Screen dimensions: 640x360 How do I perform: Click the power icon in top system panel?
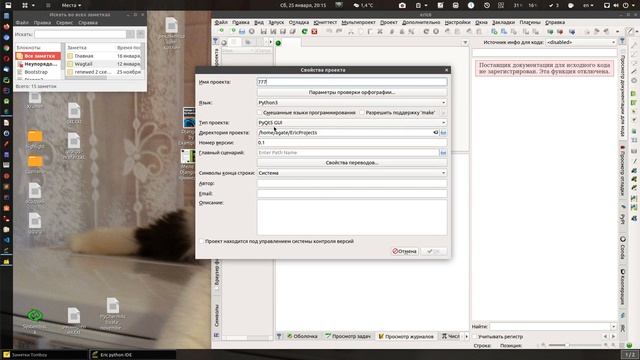626,5
